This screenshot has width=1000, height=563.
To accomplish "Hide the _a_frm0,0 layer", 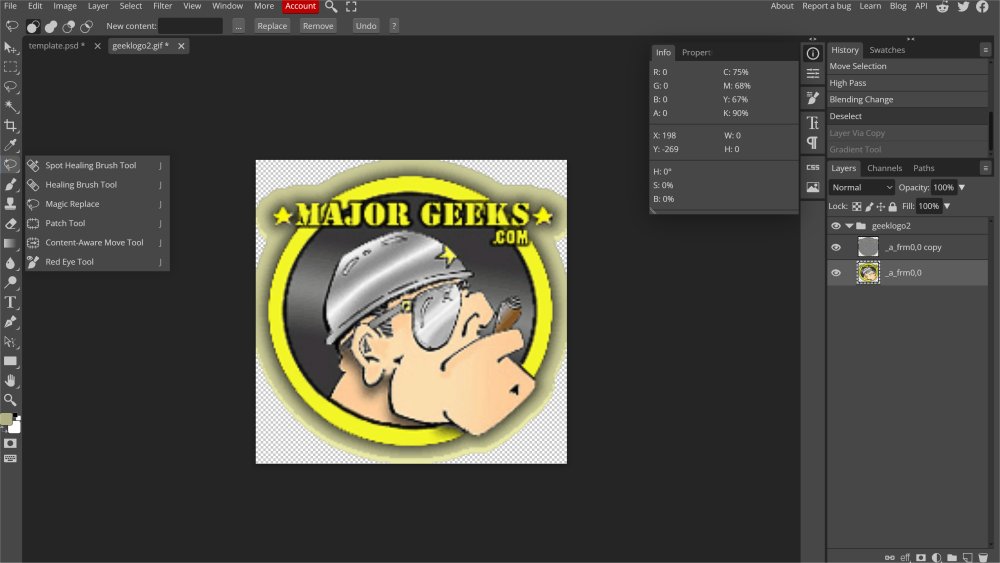I will pyautogui.click(x=835, y=273).
